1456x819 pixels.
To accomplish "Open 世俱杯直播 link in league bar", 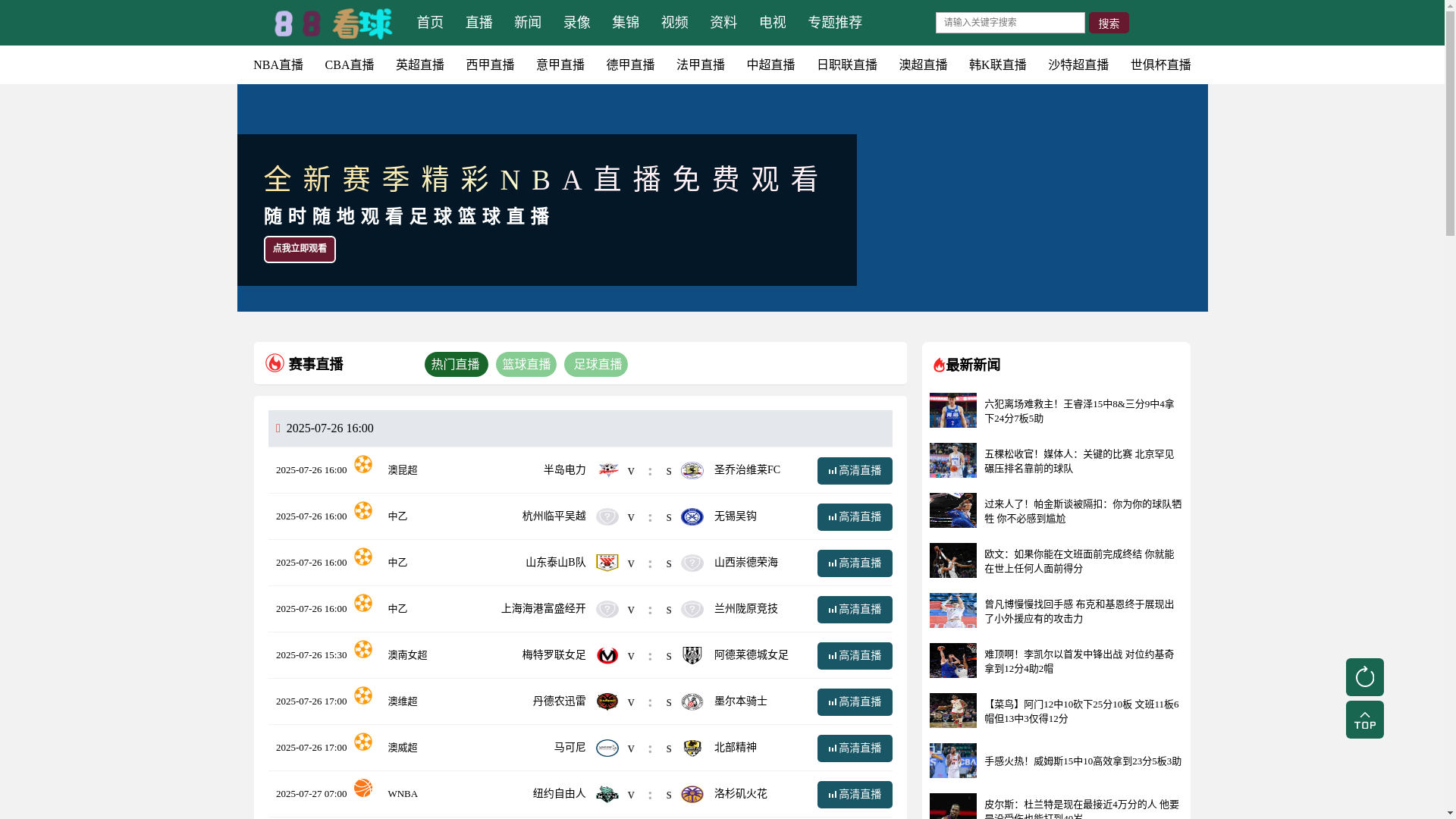I will click(1161, 65).
